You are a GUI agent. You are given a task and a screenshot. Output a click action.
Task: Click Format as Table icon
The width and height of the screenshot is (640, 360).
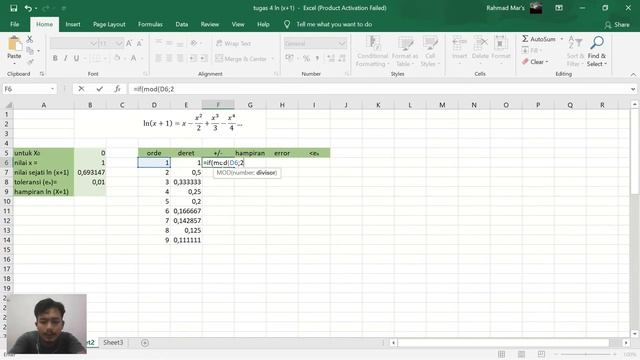405,43
